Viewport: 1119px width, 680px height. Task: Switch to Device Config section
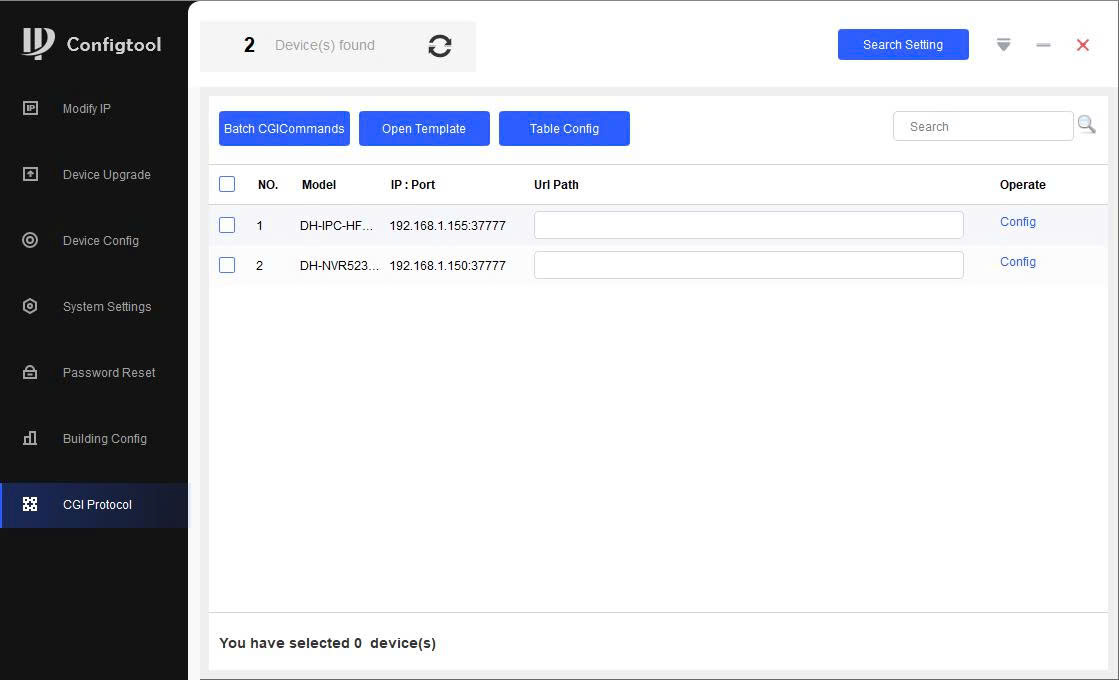click(x=100, y=241)
